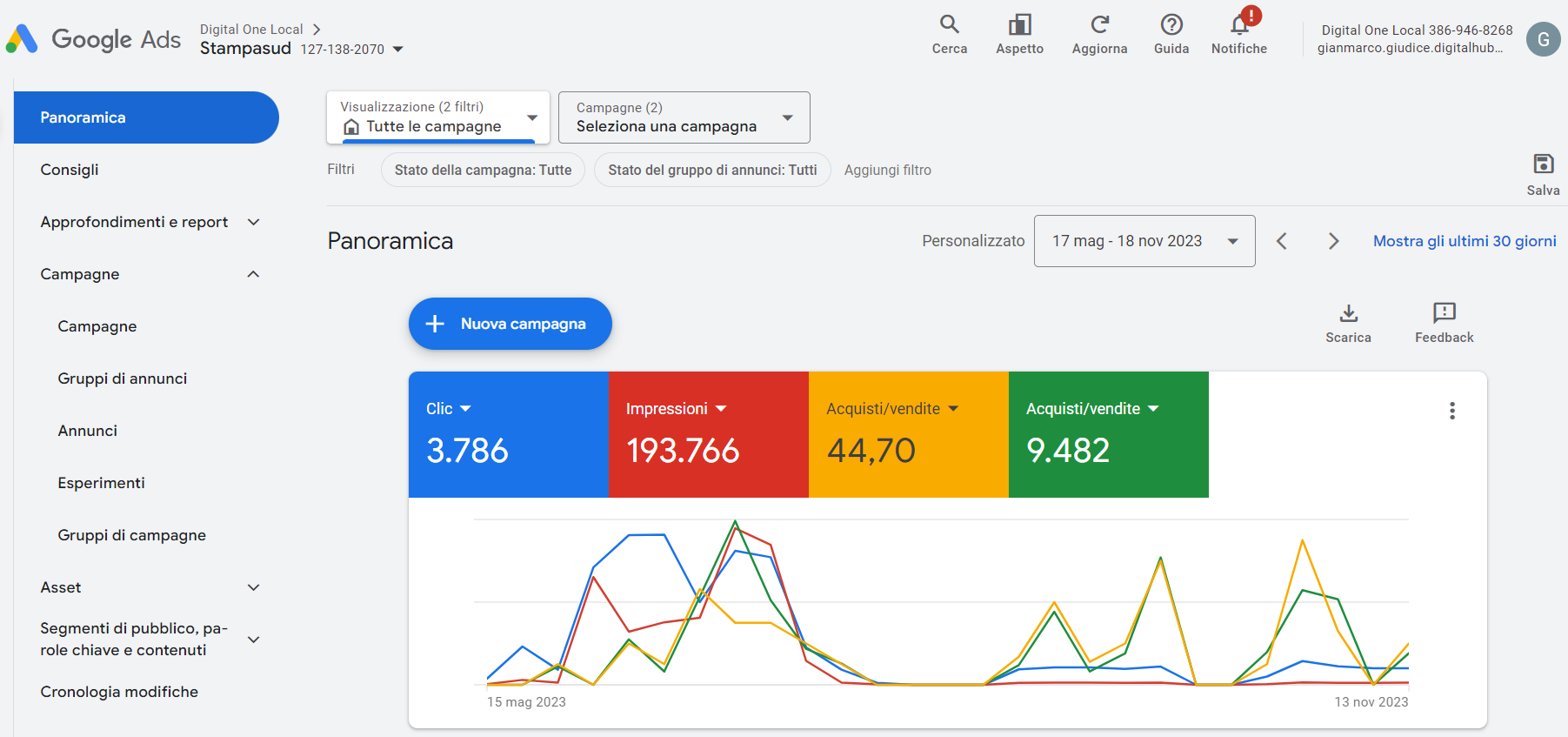Click 'Mostra gli ultimi 30 giorni' link
Viewport: 1568px width, 737px height.
click(1465, 241)
